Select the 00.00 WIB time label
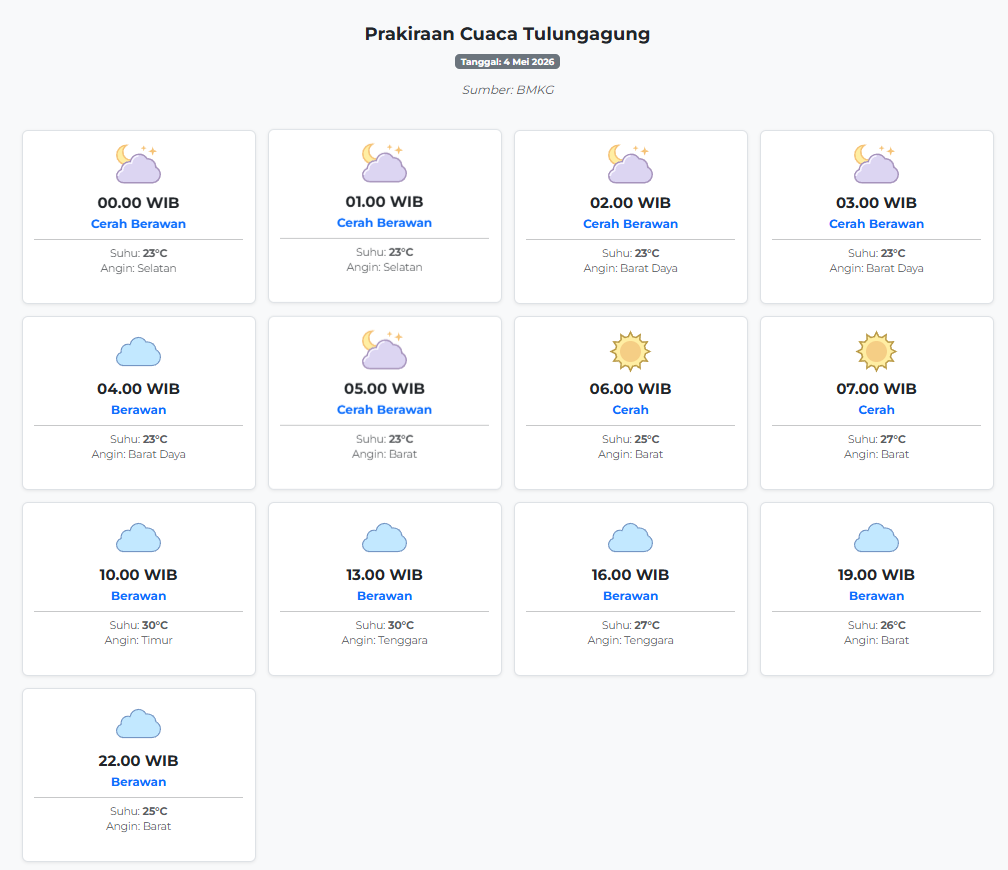 (138, 203)
